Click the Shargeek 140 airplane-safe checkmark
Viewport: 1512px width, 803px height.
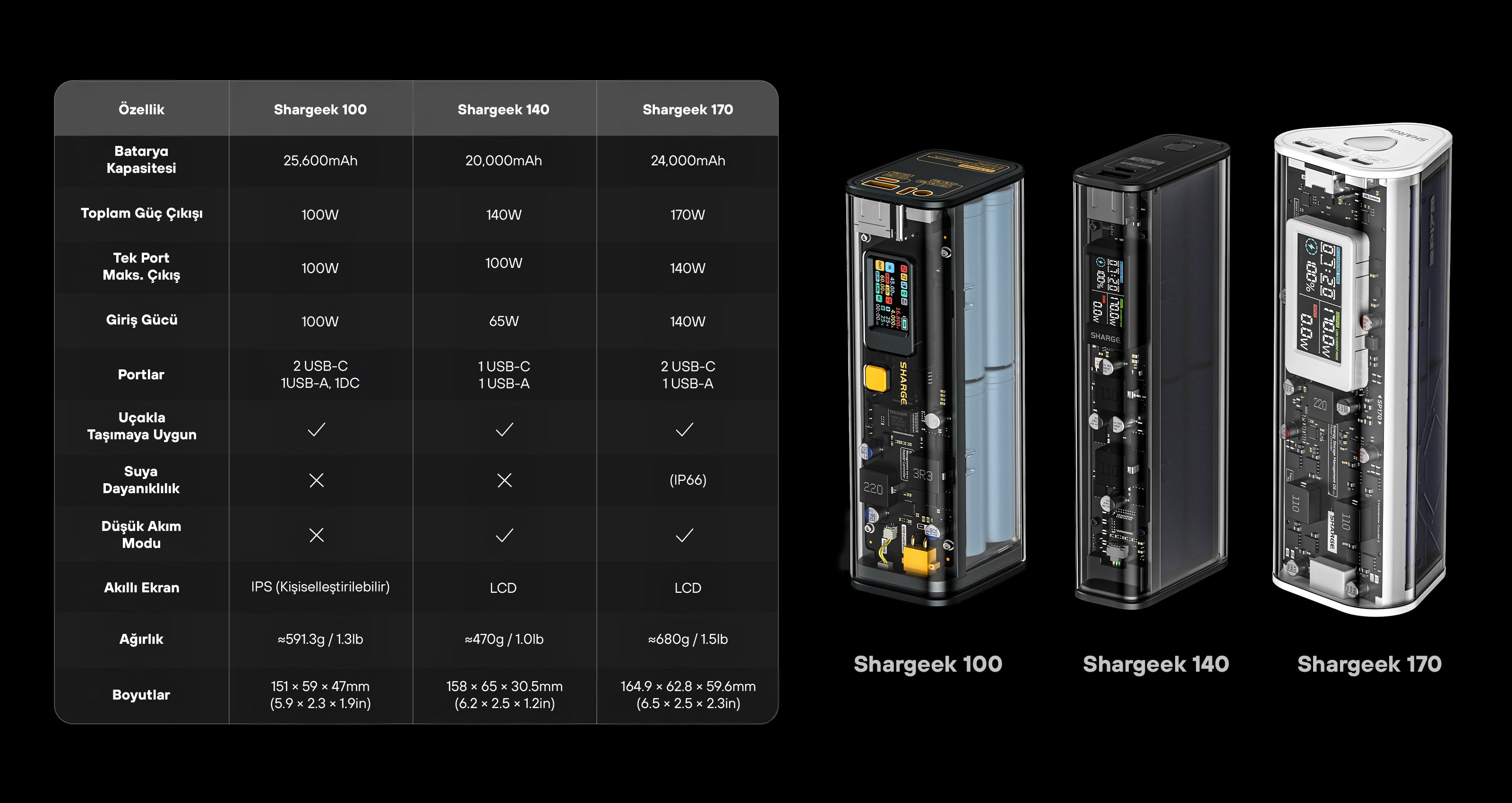pyautogui.click(x=504, y=430)
